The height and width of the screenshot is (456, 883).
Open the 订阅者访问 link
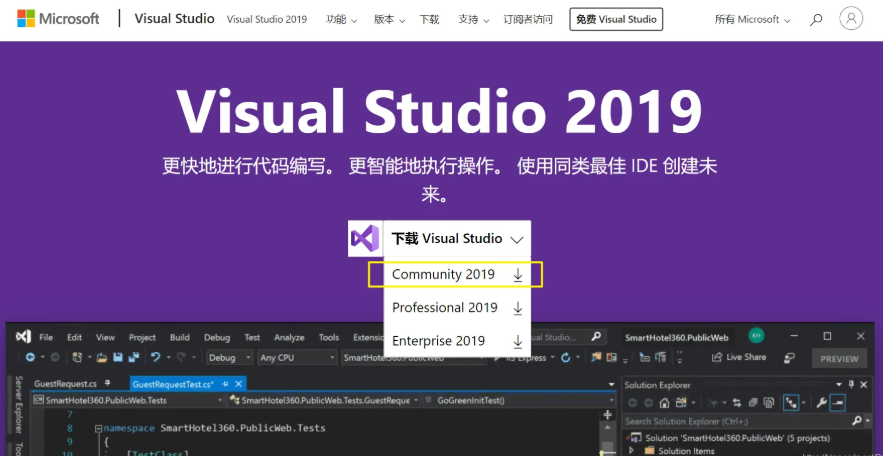tap(528, 19)
